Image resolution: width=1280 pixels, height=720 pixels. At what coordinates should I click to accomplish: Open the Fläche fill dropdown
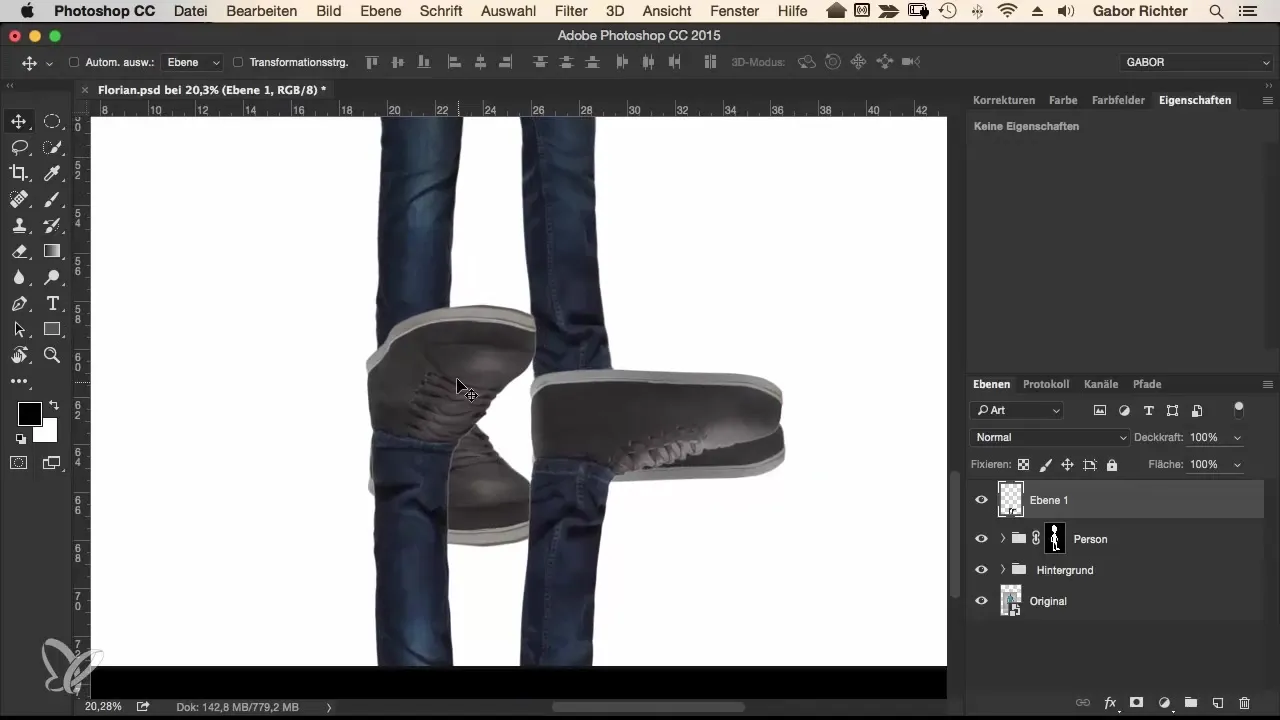point(1238,465)
